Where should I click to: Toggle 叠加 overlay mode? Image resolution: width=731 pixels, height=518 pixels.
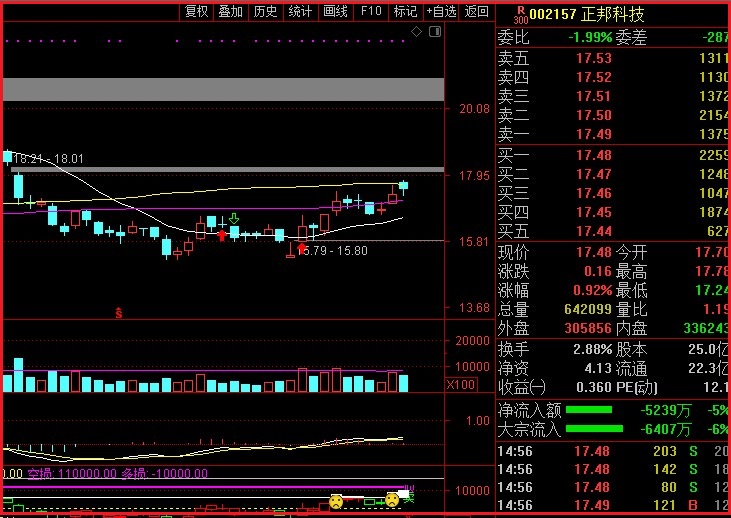tap(231, 11)
